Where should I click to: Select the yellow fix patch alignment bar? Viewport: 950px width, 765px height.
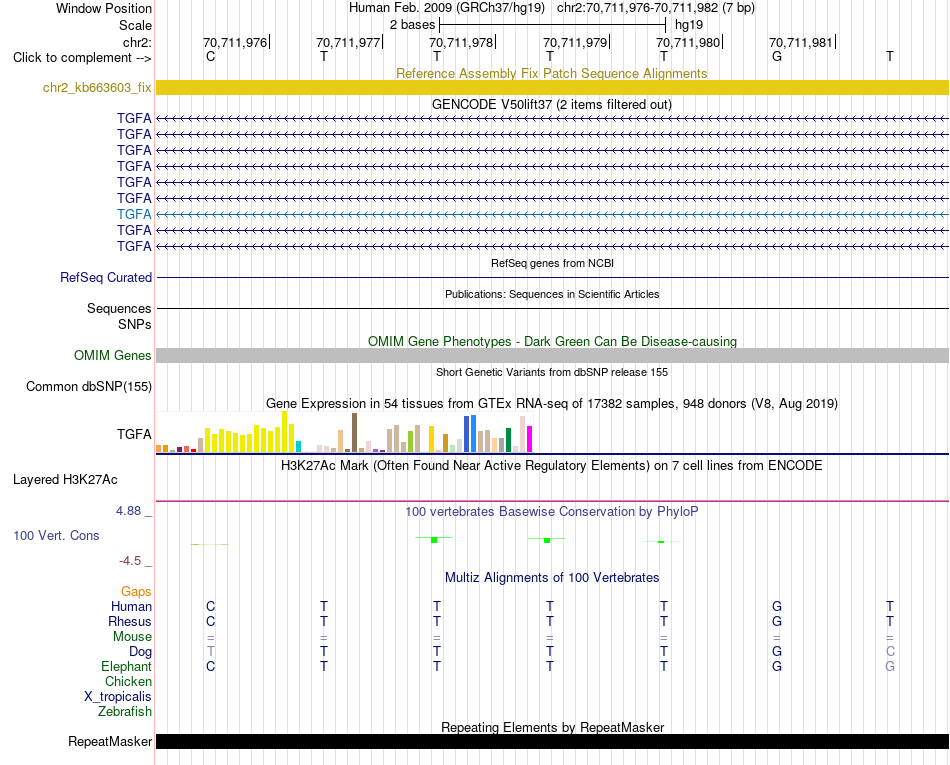[x=552, y=87]
